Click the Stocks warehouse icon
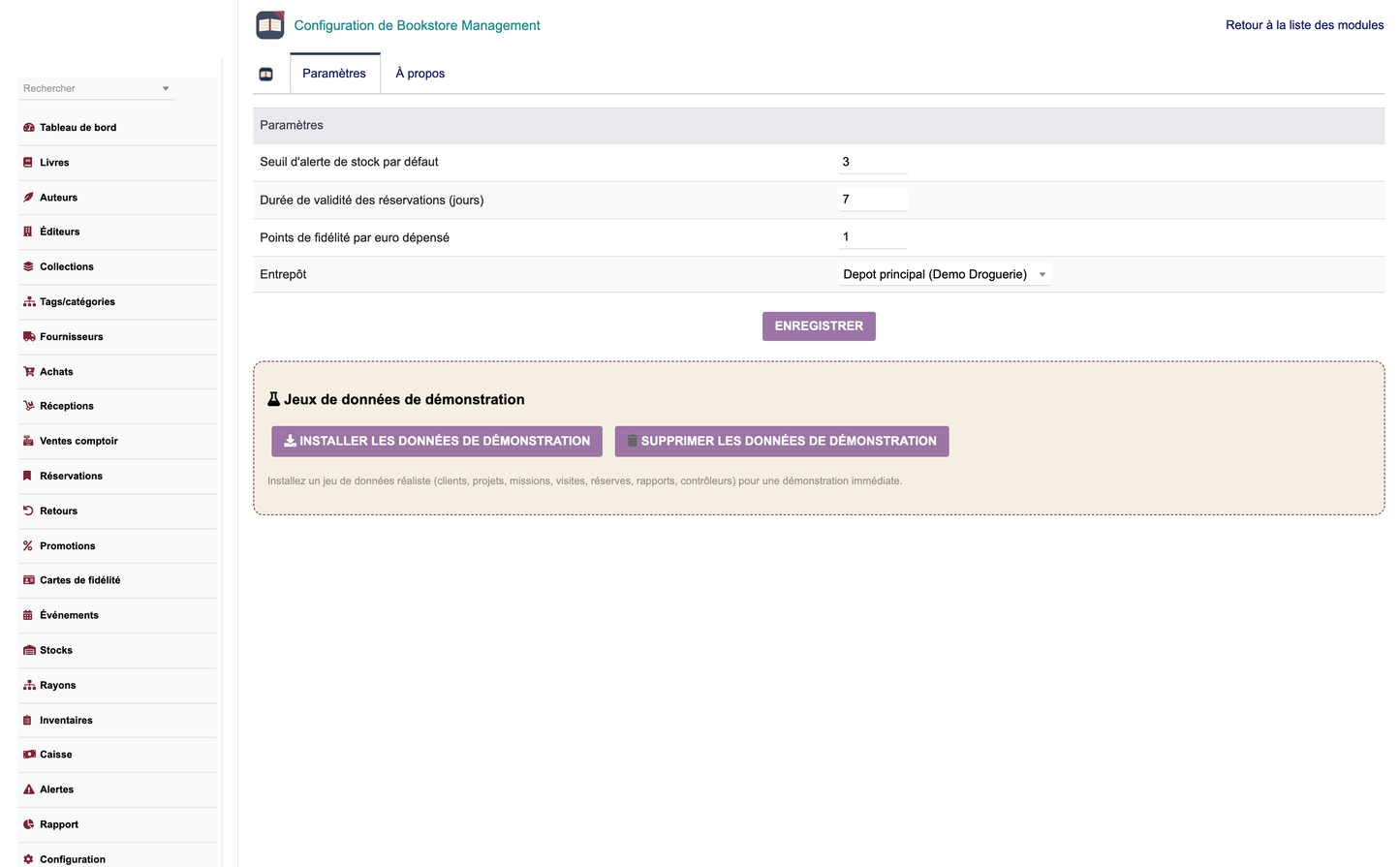Viewport: 1400px width, 867px height. coord(29,650)
